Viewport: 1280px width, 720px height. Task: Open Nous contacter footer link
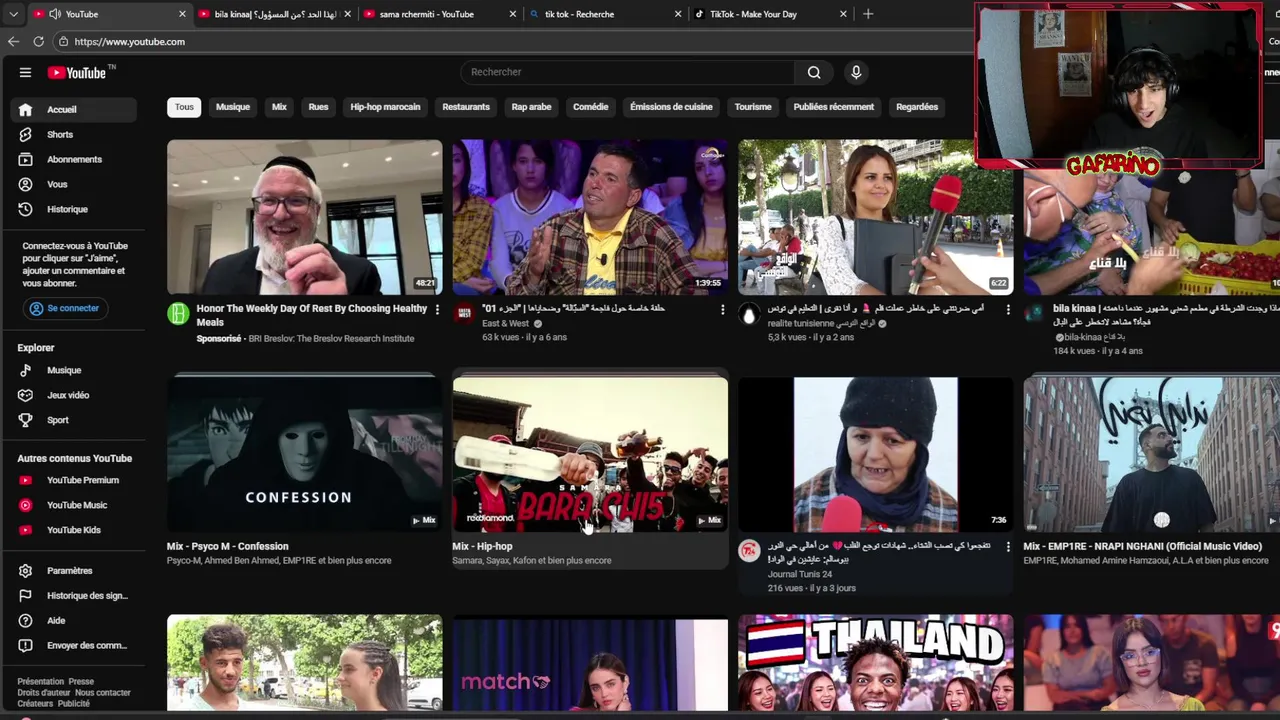coord(103,692)
